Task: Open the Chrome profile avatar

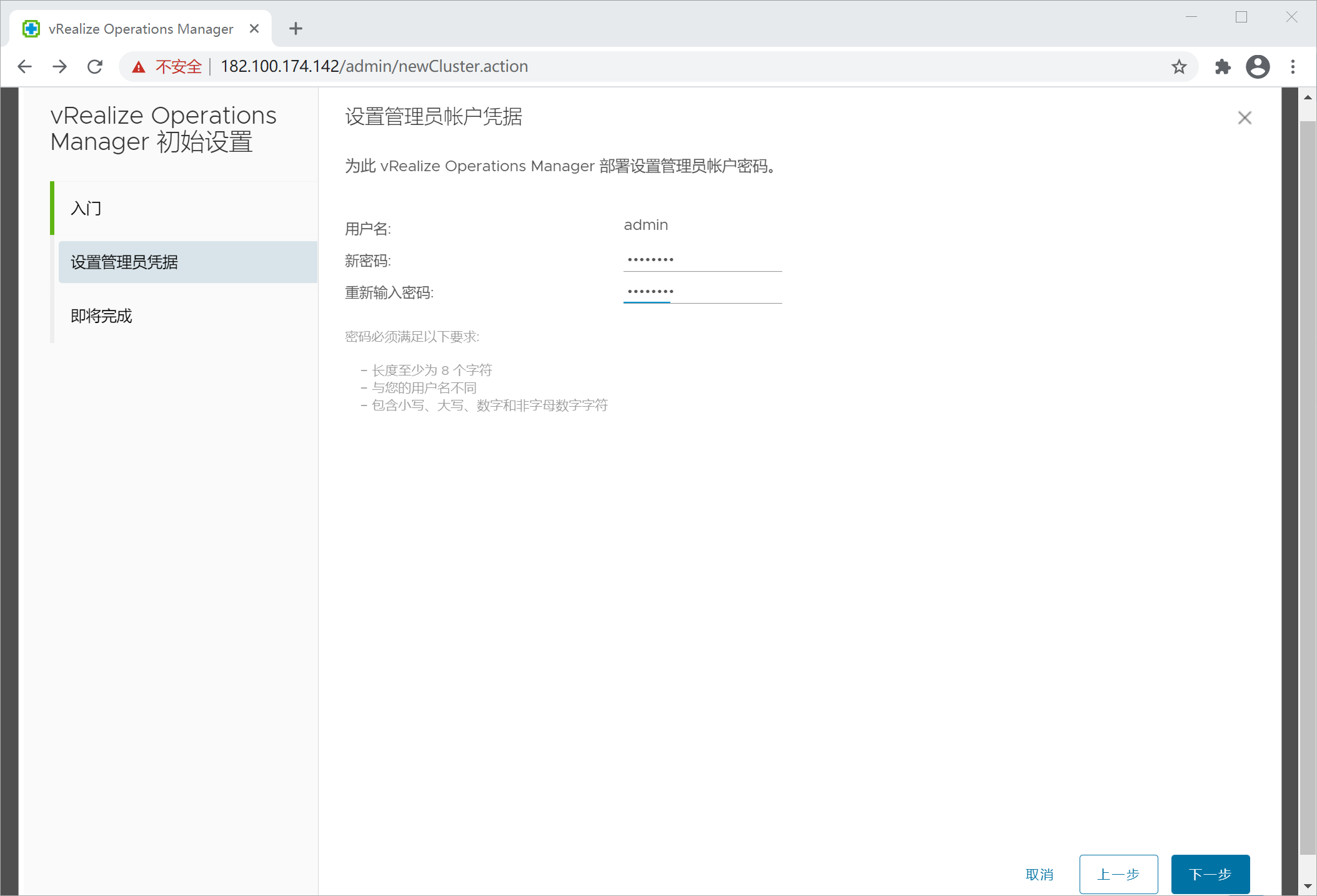Action: 1258,67
